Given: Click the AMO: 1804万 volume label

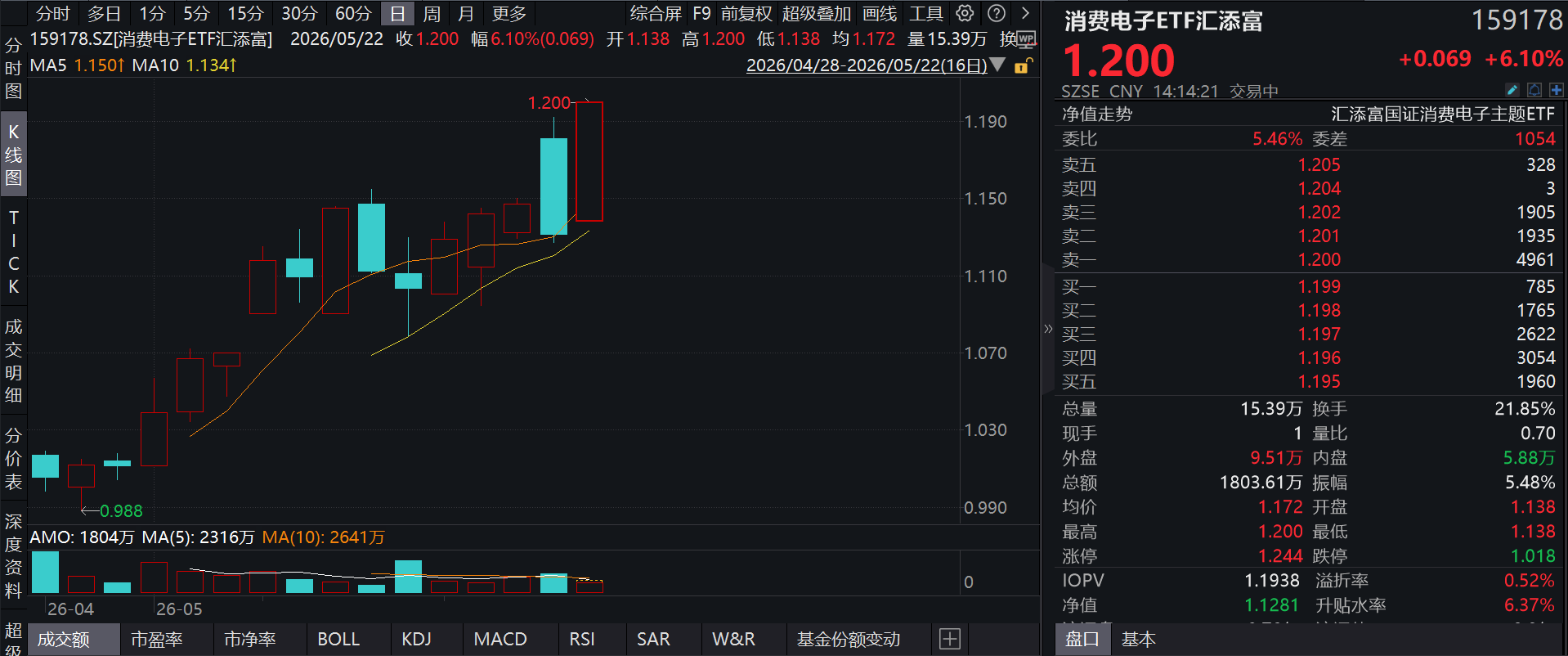Looking at the screenshot, I should (x=82, y=537).
